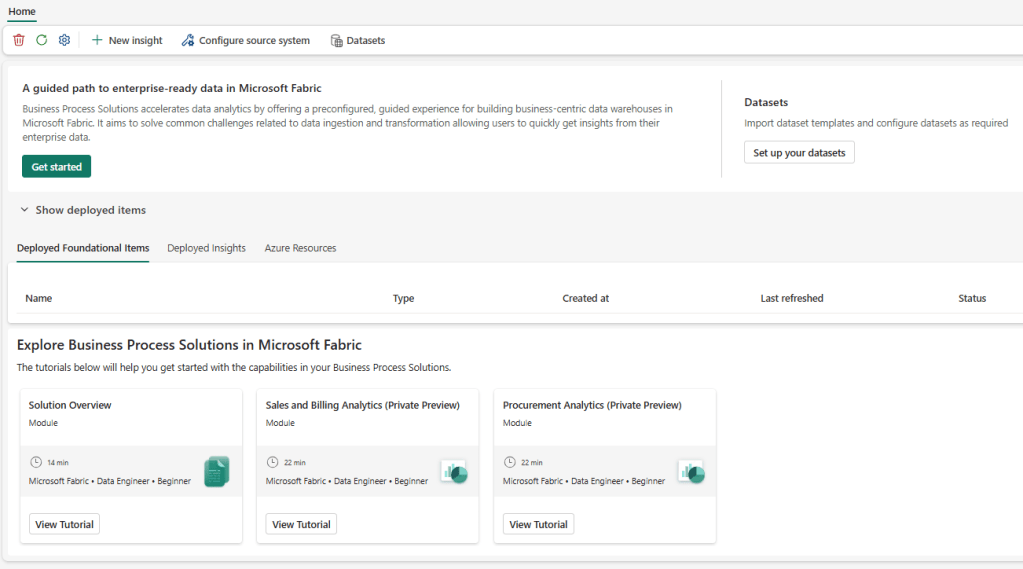1023x569 pixels.
Task: Click Set up your datasets button
Action: click(x=799, y=153)
